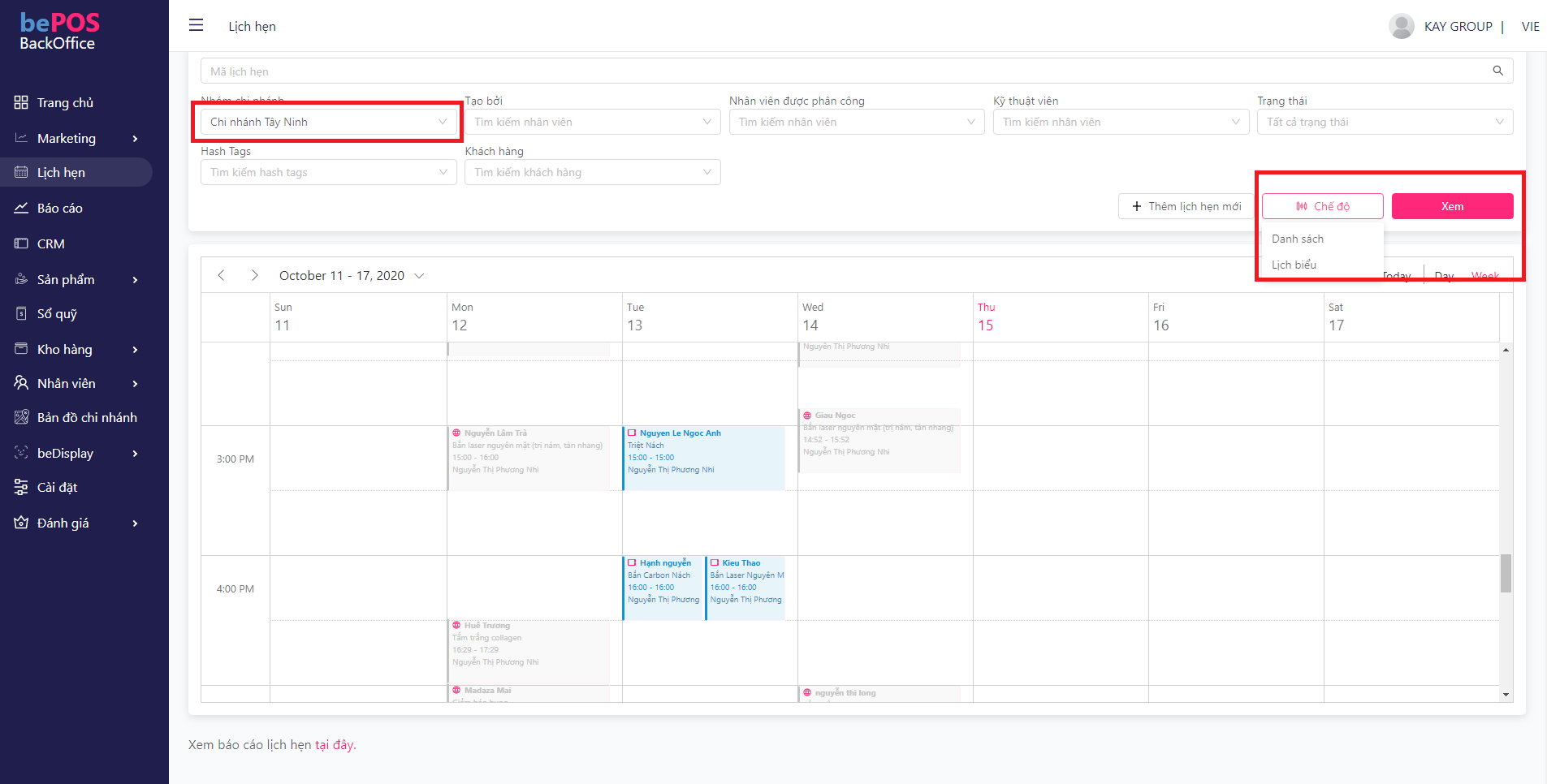Click the hamburger menu icon
The width and height of the screenshot is (1547, 784).
click(x=196, y=25)
